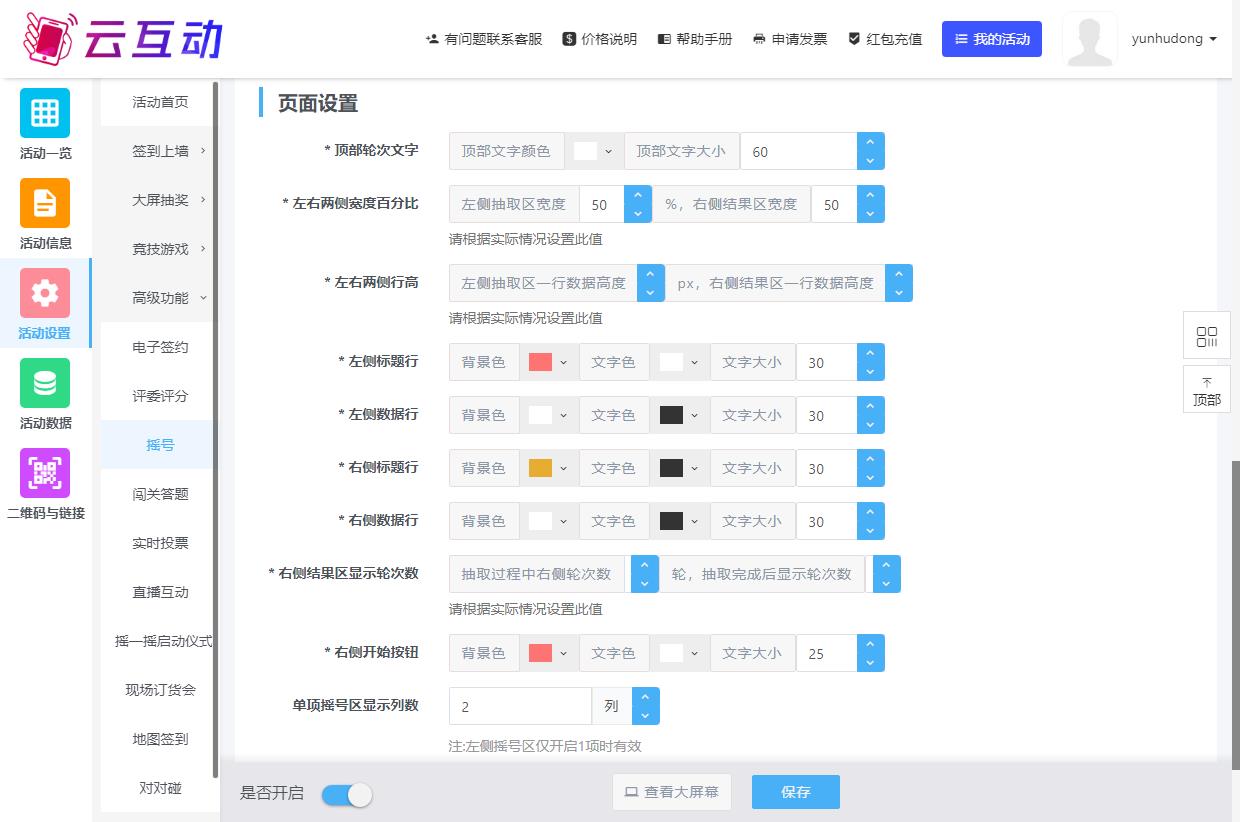Increase 顶部文字大小 with up arrow
This screenshot has width=1240, height=822.
coord(870,142)
